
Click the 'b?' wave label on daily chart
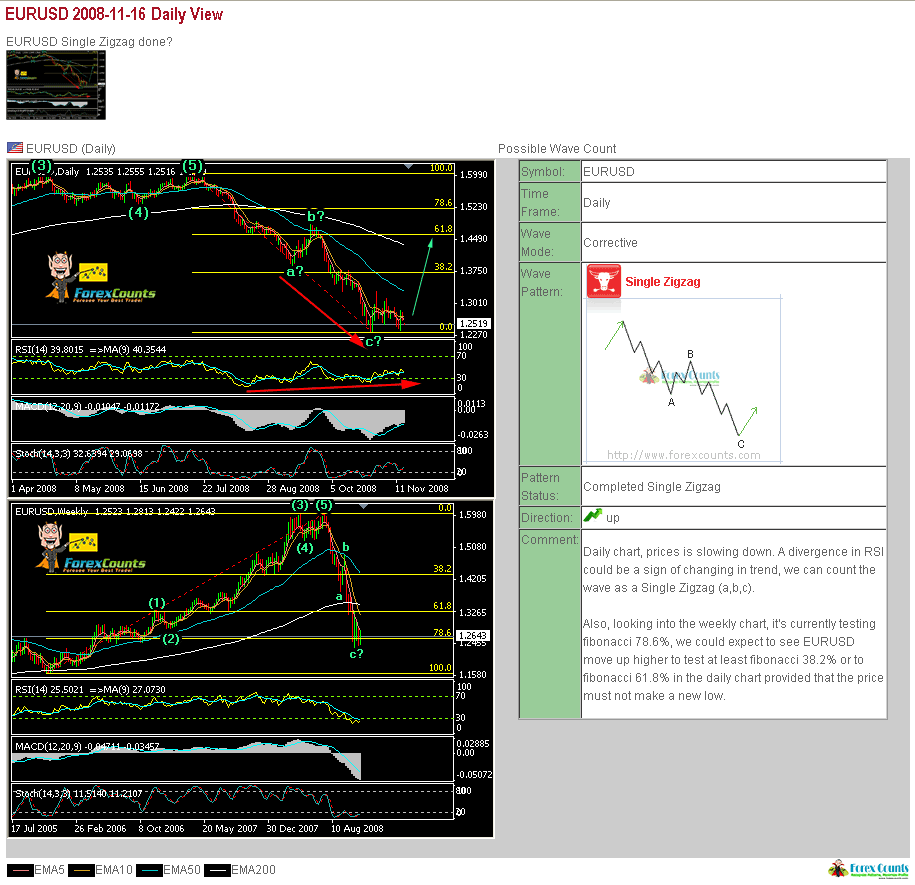point(315,216)
